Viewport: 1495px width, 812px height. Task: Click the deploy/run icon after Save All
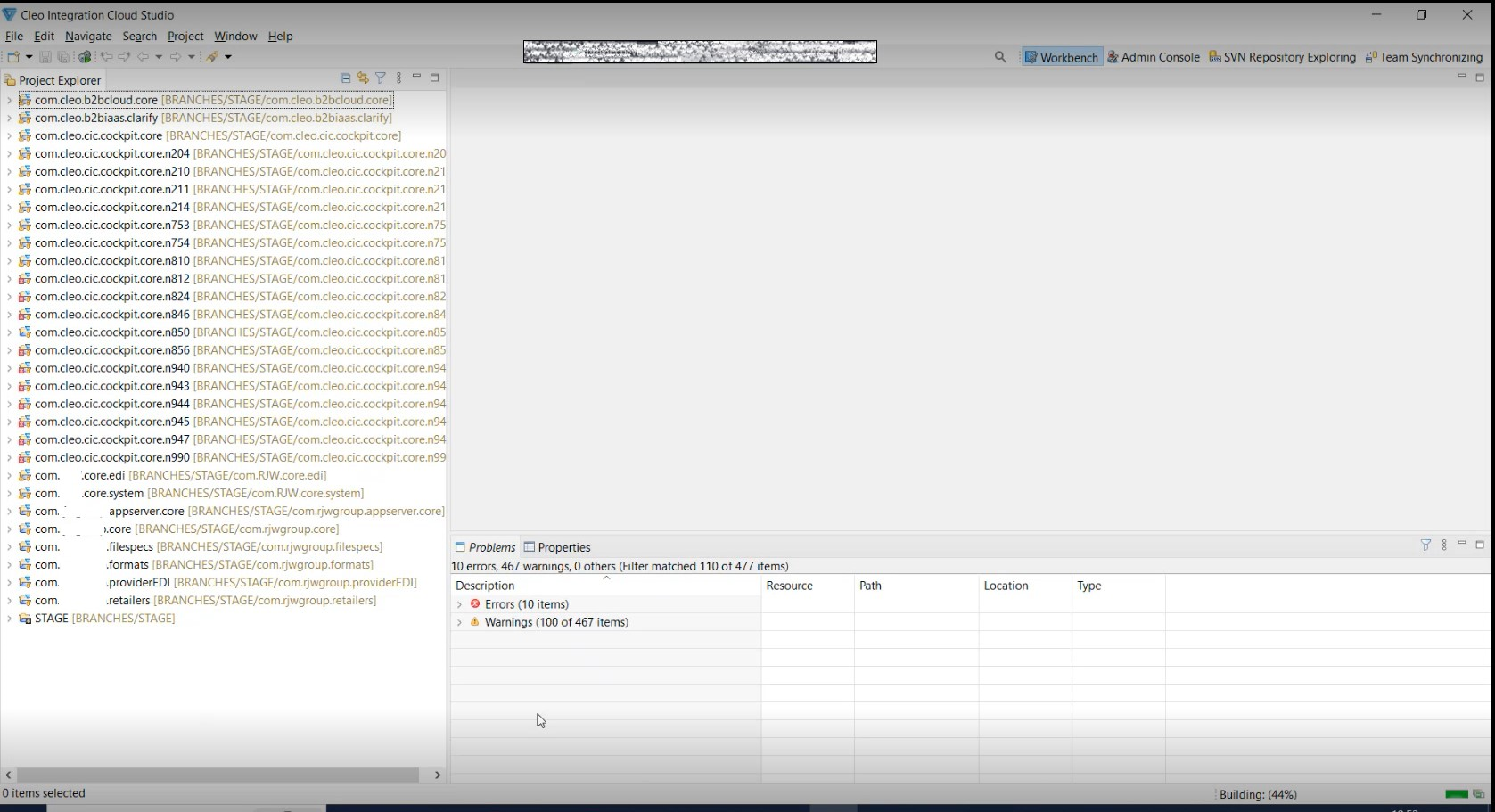85,56
